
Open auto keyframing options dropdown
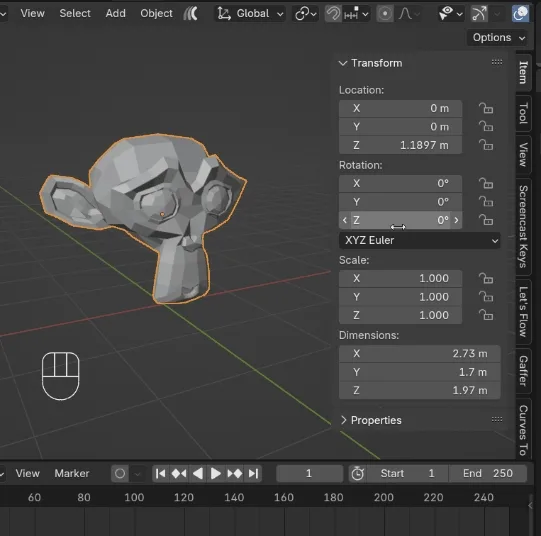(137, 474)
